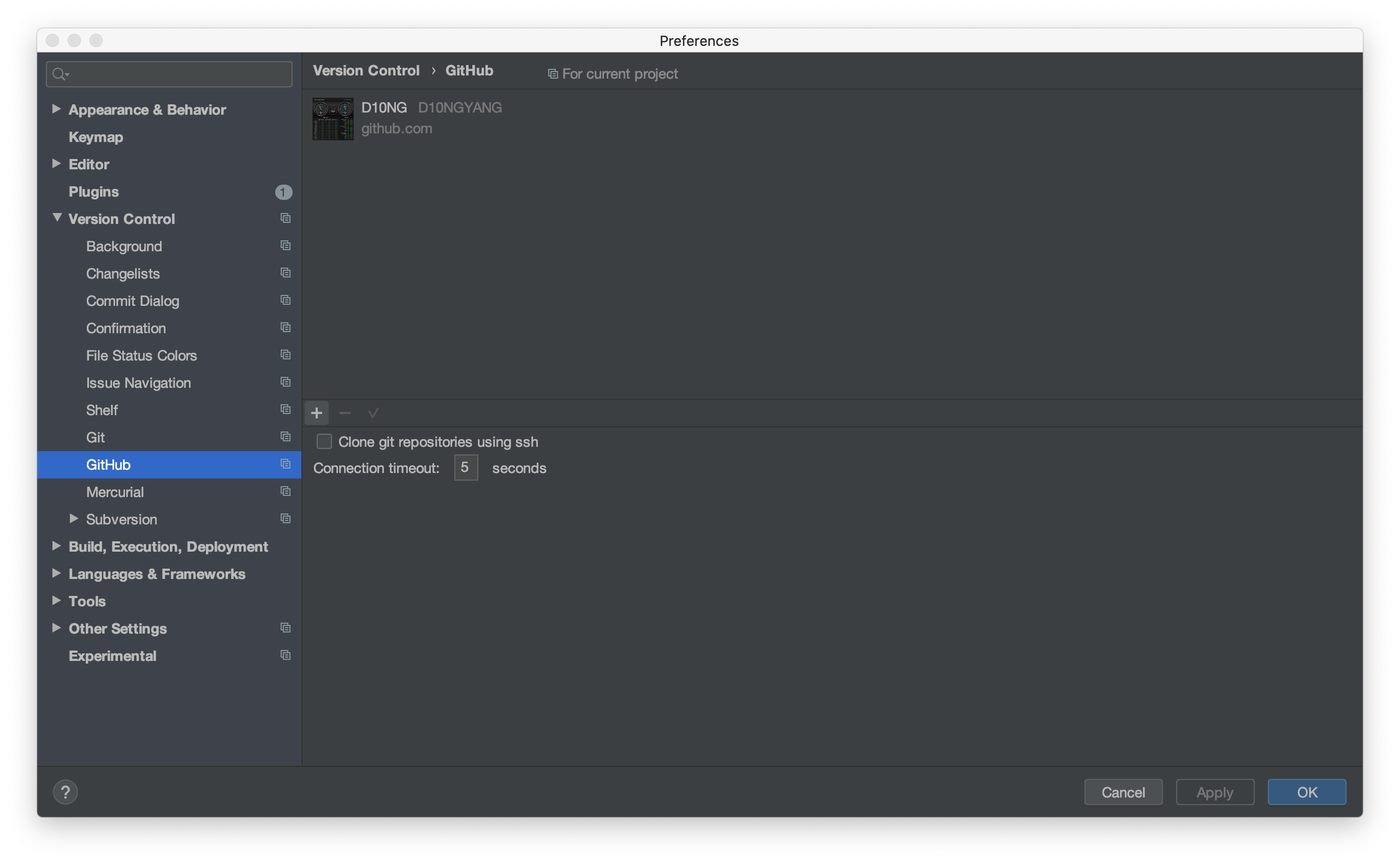Expand Appearance & Behavior section
The image size is (1400, 863).
click(56, 109)
